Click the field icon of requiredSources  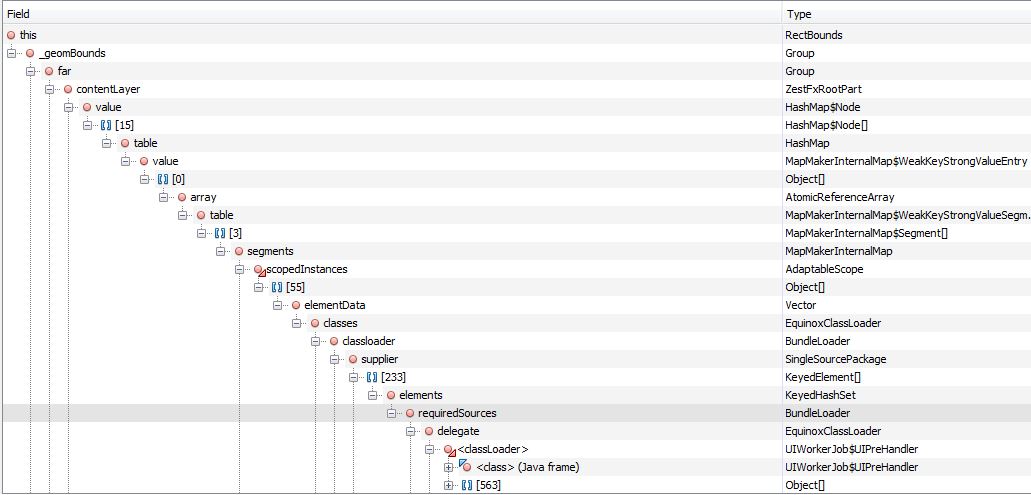(x=410, y=413)
